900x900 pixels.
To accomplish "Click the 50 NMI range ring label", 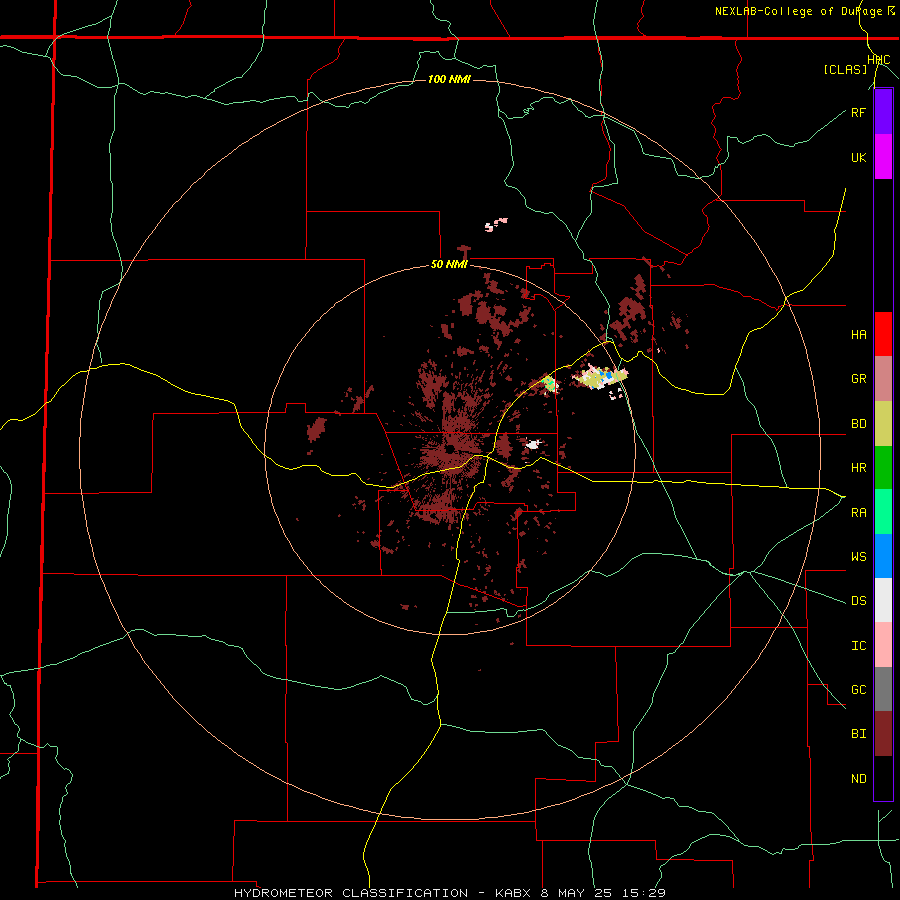I will (449, 265).
